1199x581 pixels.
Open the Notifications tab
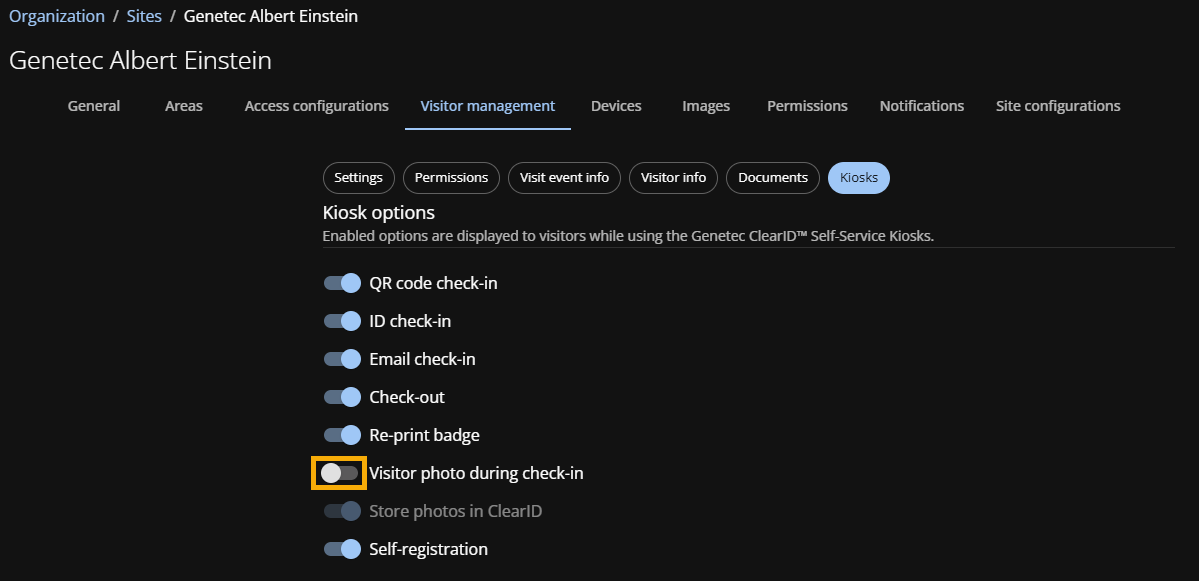(x=922, y=106)
